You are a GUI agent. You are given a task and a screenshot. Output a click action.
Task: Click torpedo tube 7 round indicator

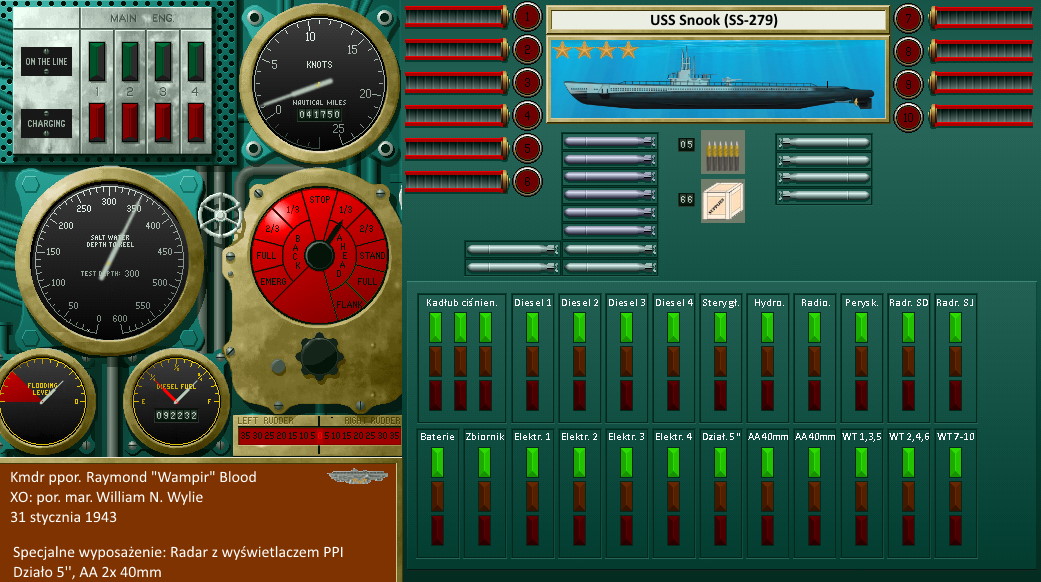(908, 17)
